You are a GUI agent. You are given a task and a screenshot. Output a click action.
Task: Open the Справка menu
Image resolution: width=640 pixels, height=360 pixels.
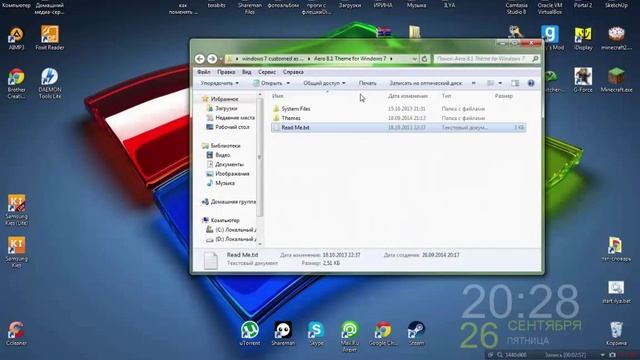(293, 72)
